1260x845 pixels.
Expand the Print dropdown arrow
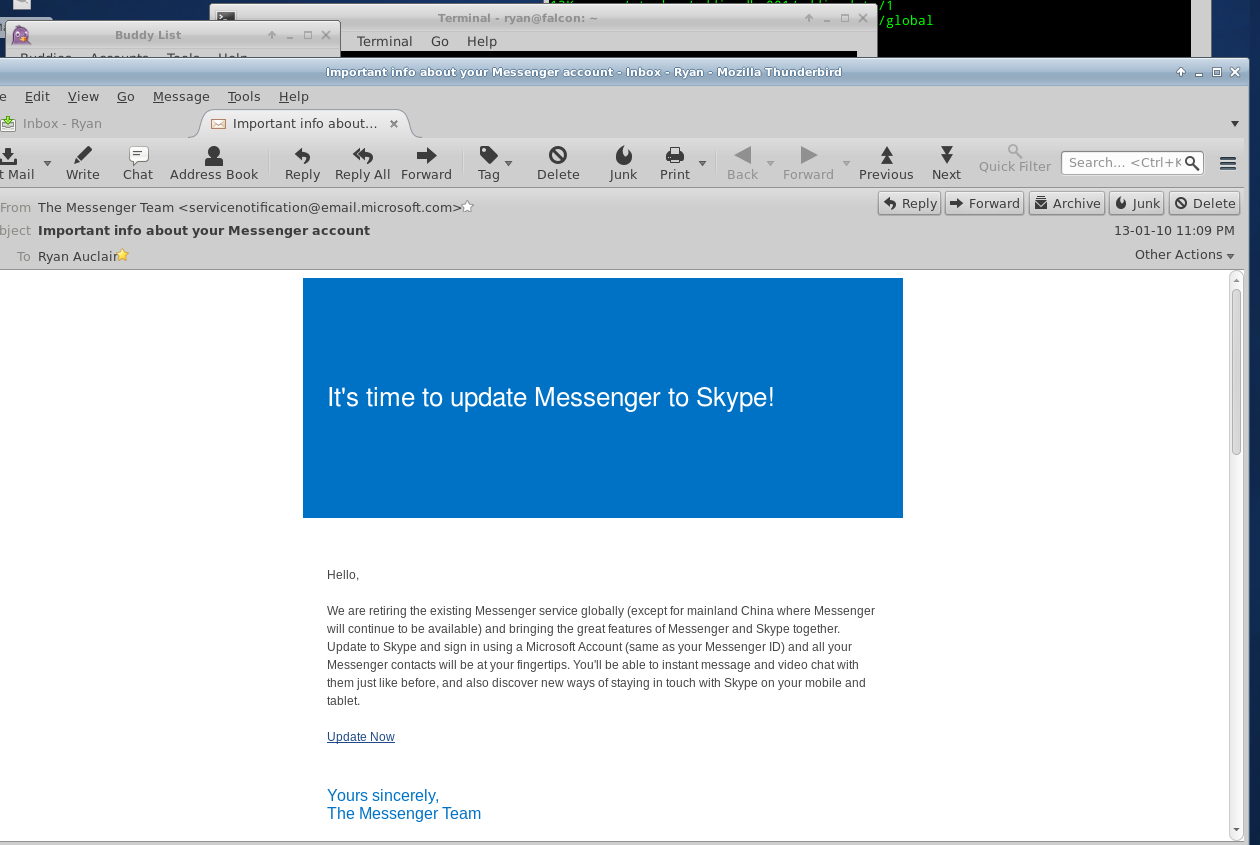pyautogui.click(x=702, y=164)
